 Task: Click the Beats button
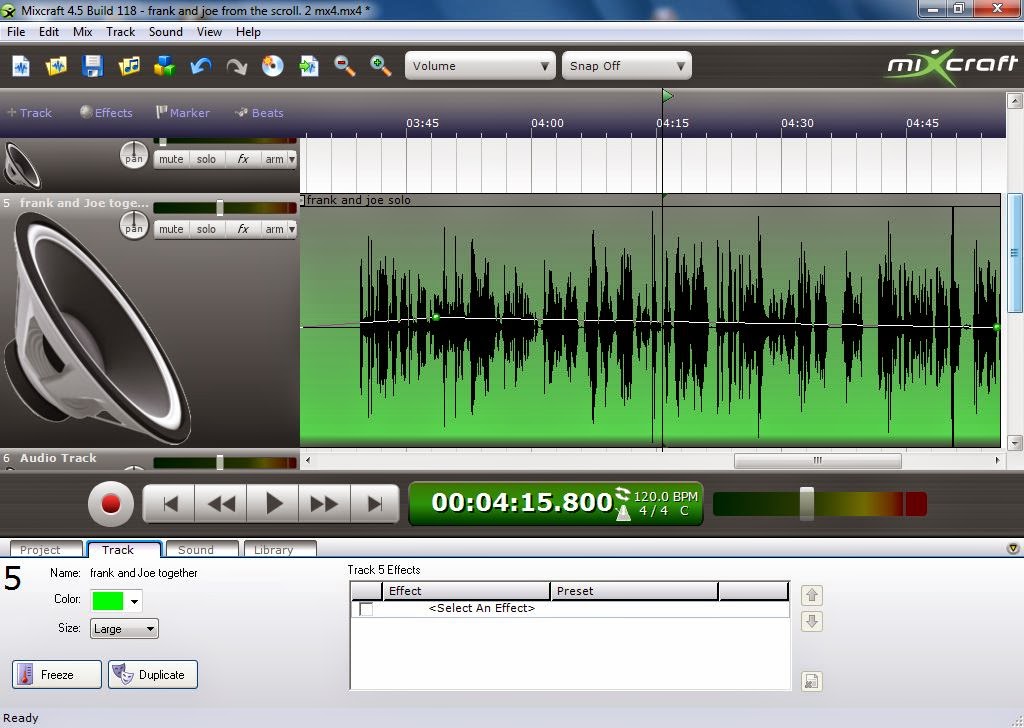[x=259, y=113]
